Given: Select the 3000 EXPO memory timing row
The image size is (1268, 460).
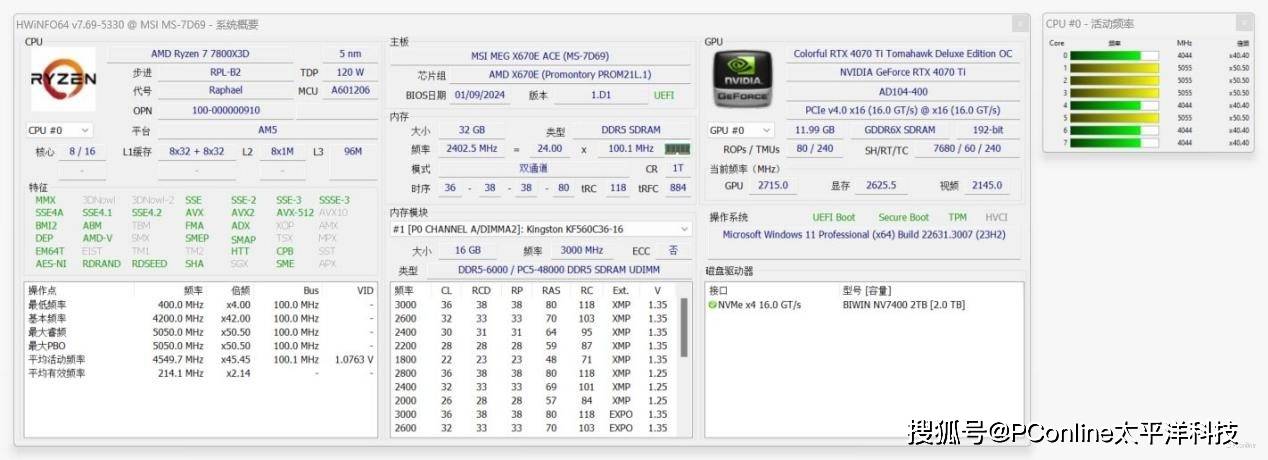Looking at the screenshot, I should (530, 414).
